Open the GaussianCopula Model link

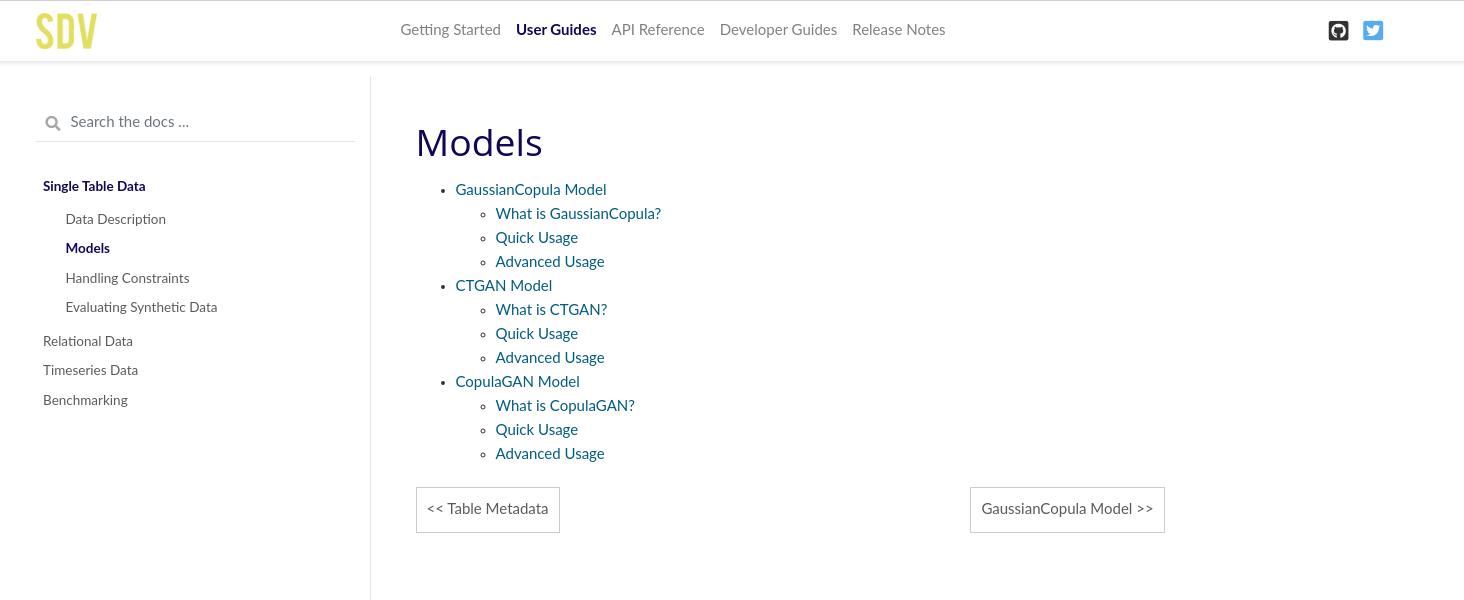coord(530,190)
